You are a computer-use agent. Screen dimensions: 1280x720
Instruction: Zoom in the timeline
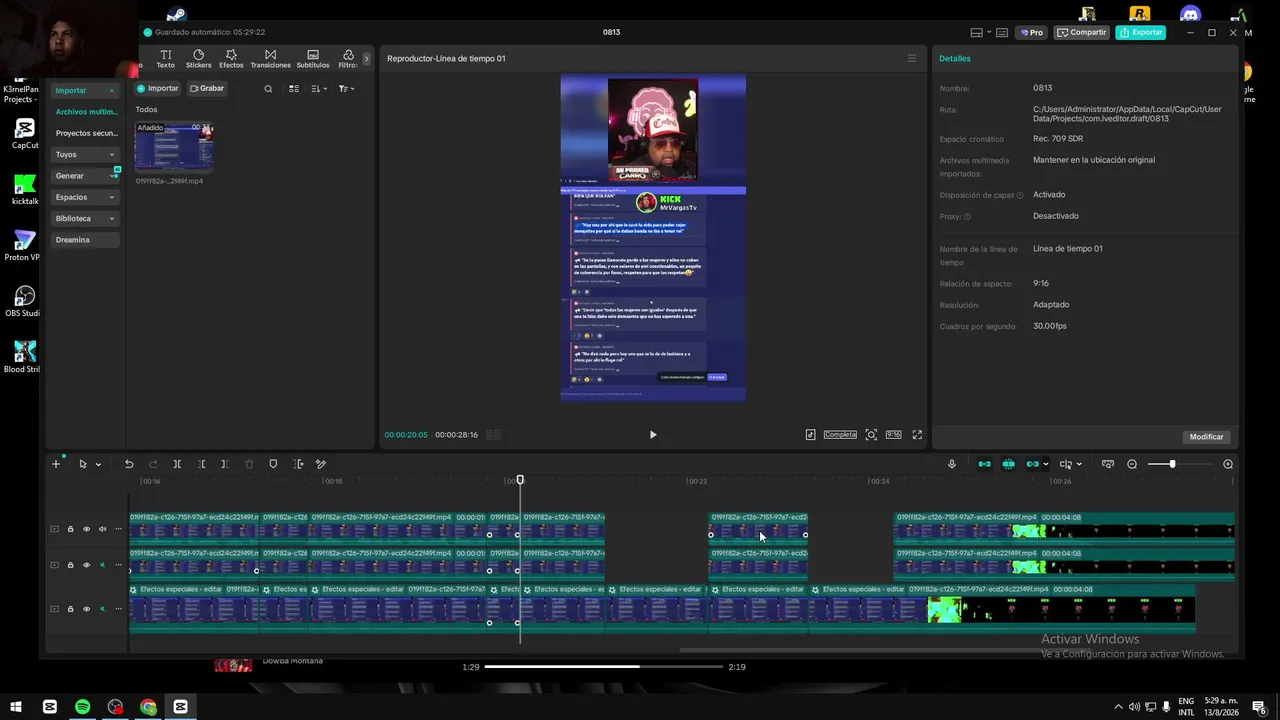1228,464
